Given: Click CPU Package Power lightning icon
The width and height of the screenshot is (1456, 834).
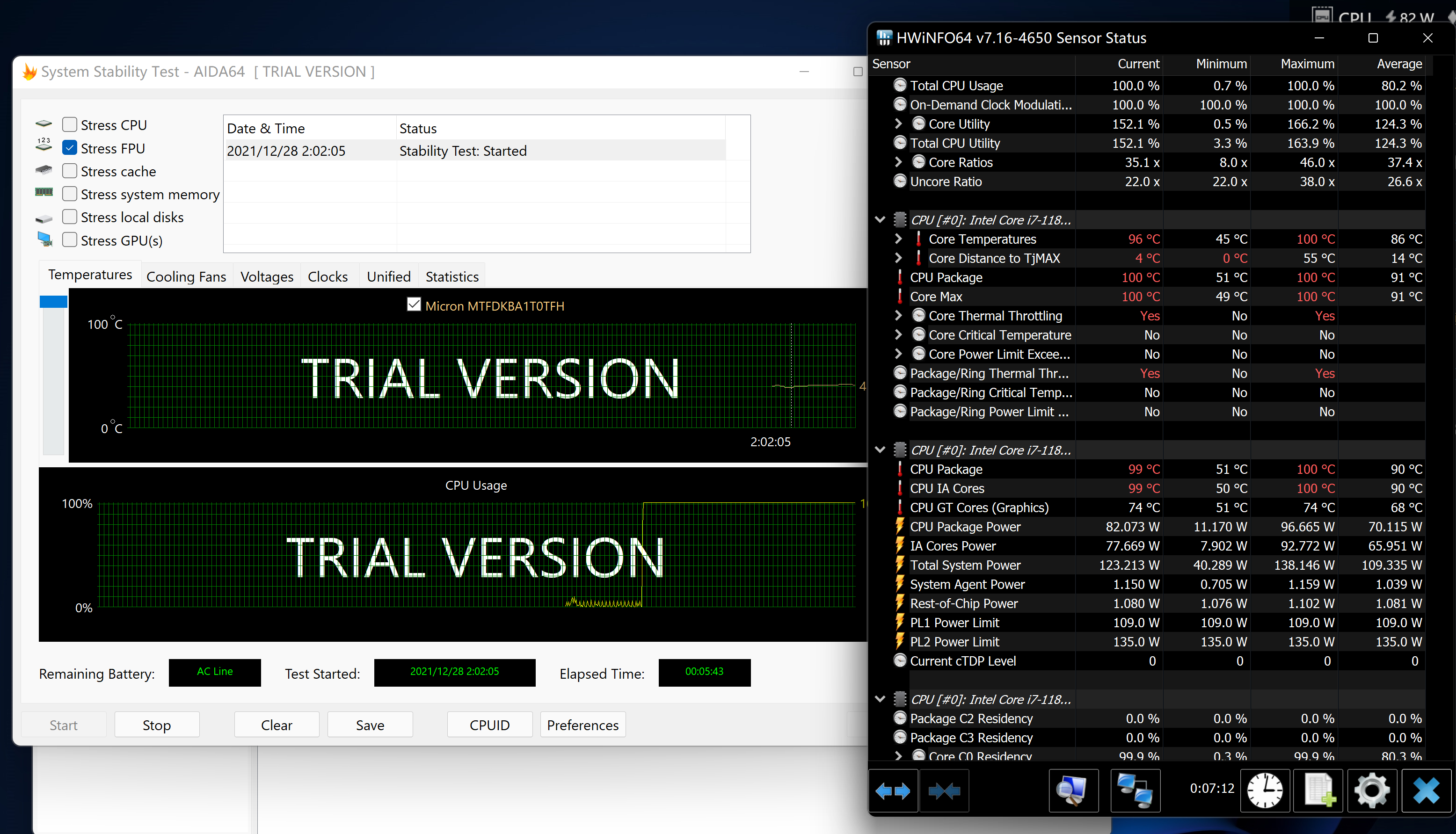Looking at the screenshot, I should tap(900, 526).
